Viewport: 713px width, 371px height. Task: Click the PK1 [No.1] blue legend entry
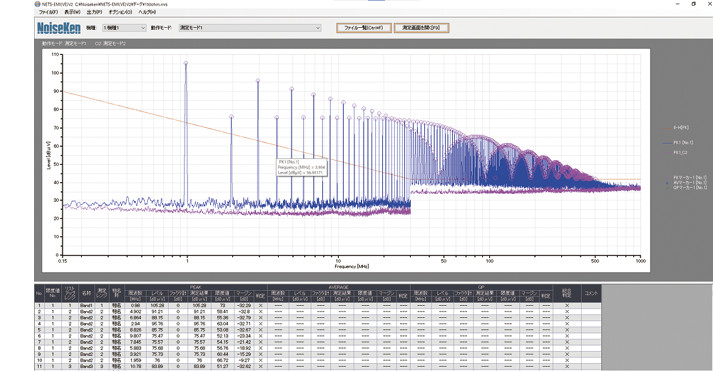(x=678, y=142)
